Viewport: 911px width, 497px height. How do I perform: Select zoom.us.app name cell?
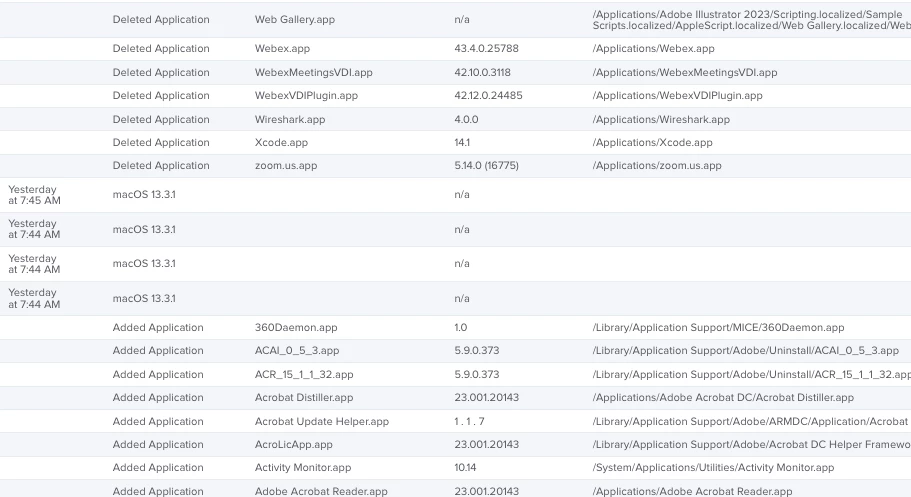point(286,166)
